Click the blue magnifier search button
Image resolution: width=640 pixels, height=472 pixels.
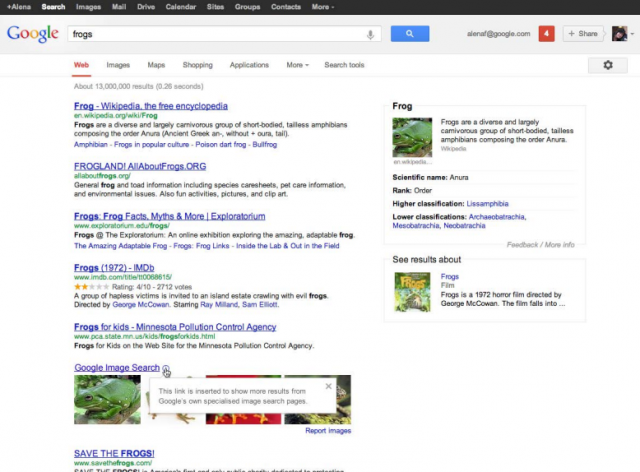point(410,34)
